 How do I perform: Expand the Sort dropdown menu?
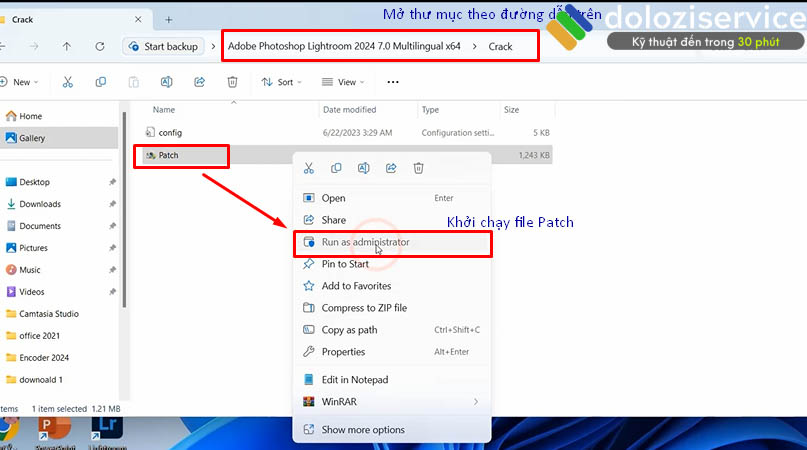click(279, 82)
